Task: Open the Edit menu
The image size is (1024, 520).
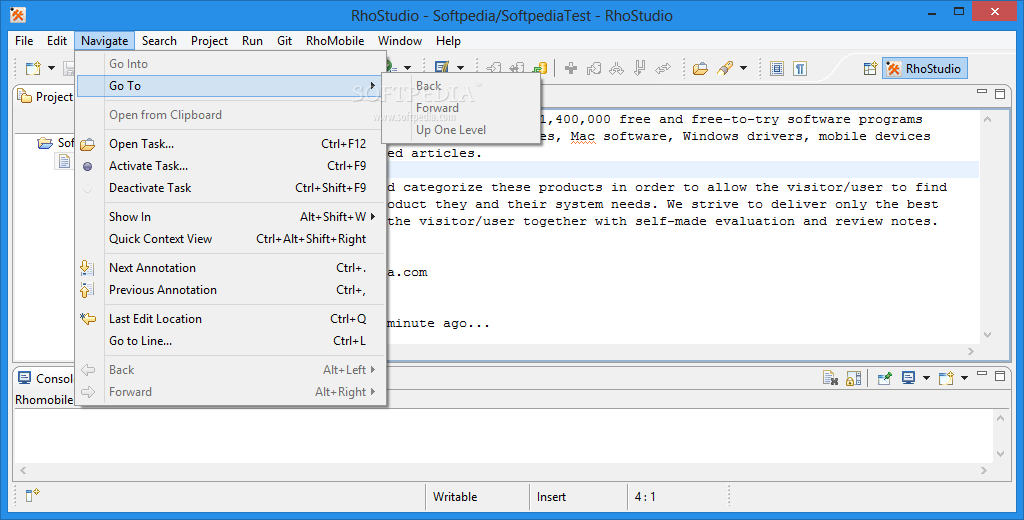Action: [x=57, y=41]
